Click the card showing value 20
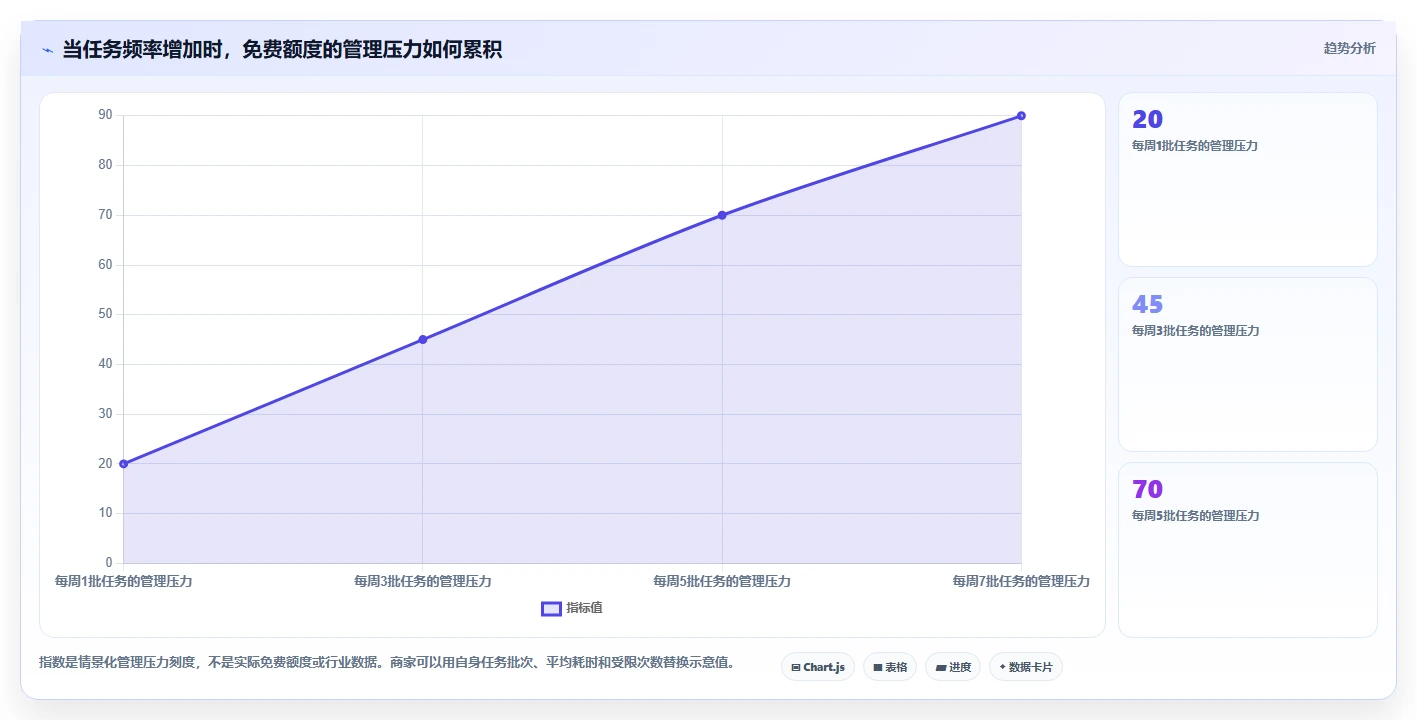The height and width of the screenshot is (720, 1417). coord(1247,180)
